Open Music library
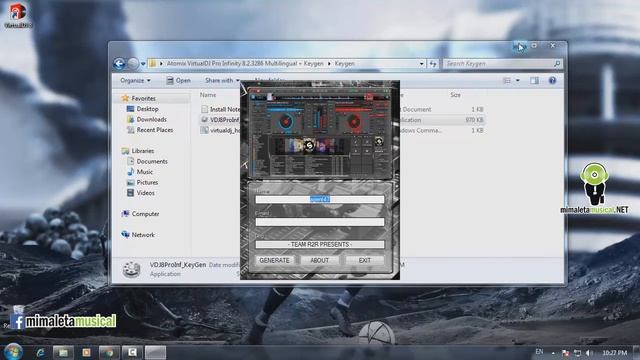Viewport: 640px width, 360px height. pos(144,172)
